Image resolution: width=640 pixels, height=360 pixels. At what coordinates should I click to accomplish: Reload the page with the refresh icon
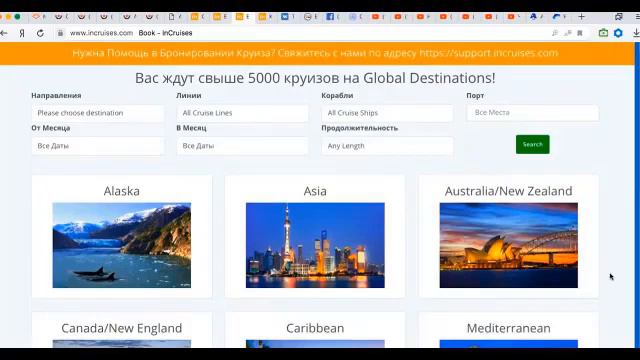(40, 33)
